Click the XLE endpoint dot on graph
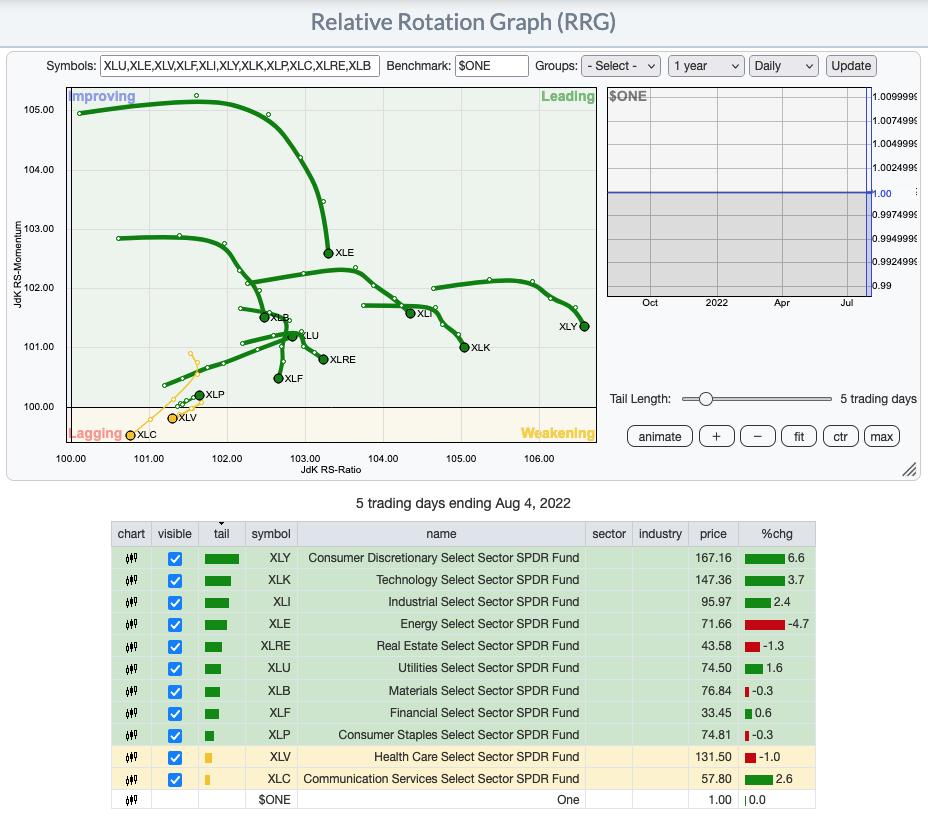Viewport: 928px width, 817px height. (x=328, y=253)
